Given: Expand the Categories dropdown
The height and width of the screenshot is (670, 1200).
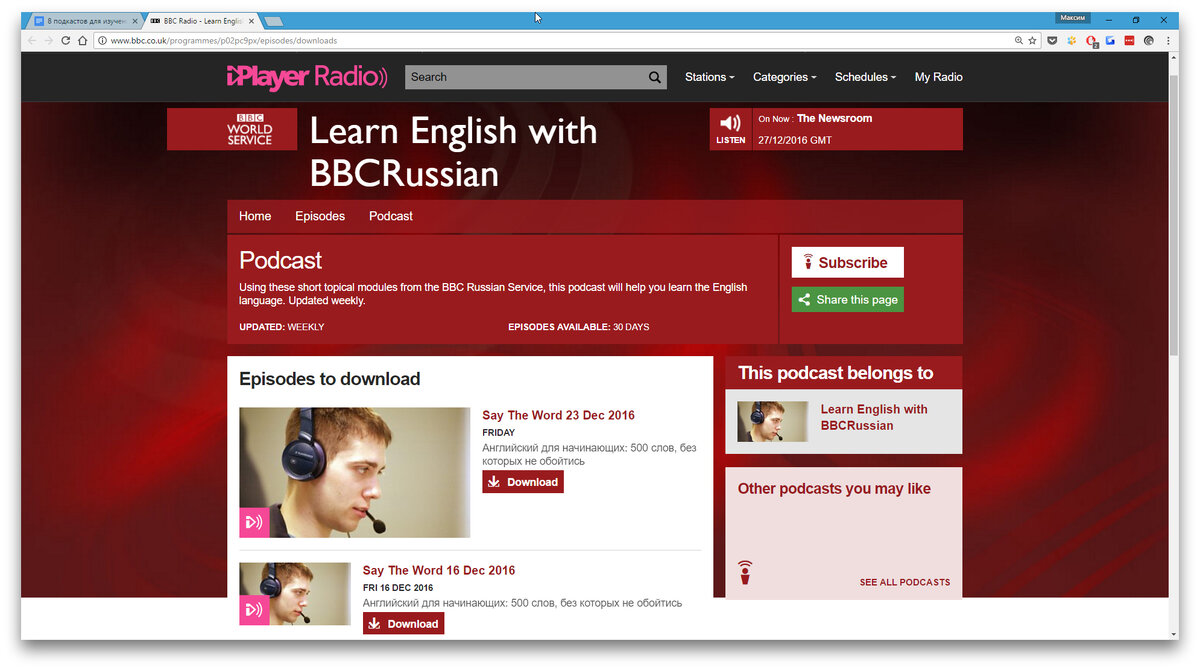Looking at the screenshot, I should [784, 77].
